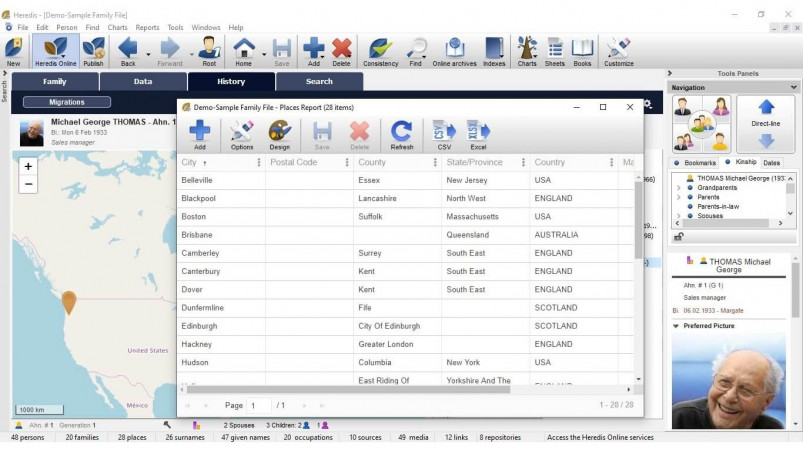Click Michael George Thomas portrait thumbnail

(x=32, y=133)
